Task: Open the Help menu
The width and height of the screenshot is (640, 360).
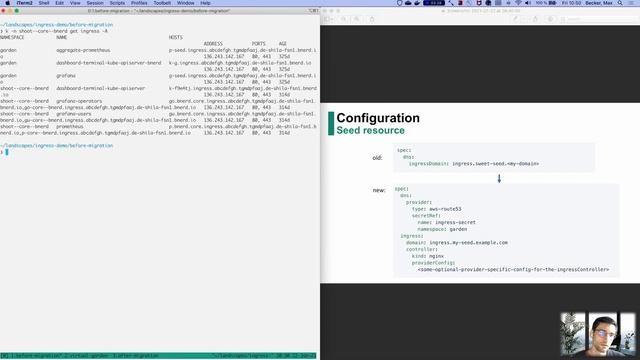Action: pos(205,3)
